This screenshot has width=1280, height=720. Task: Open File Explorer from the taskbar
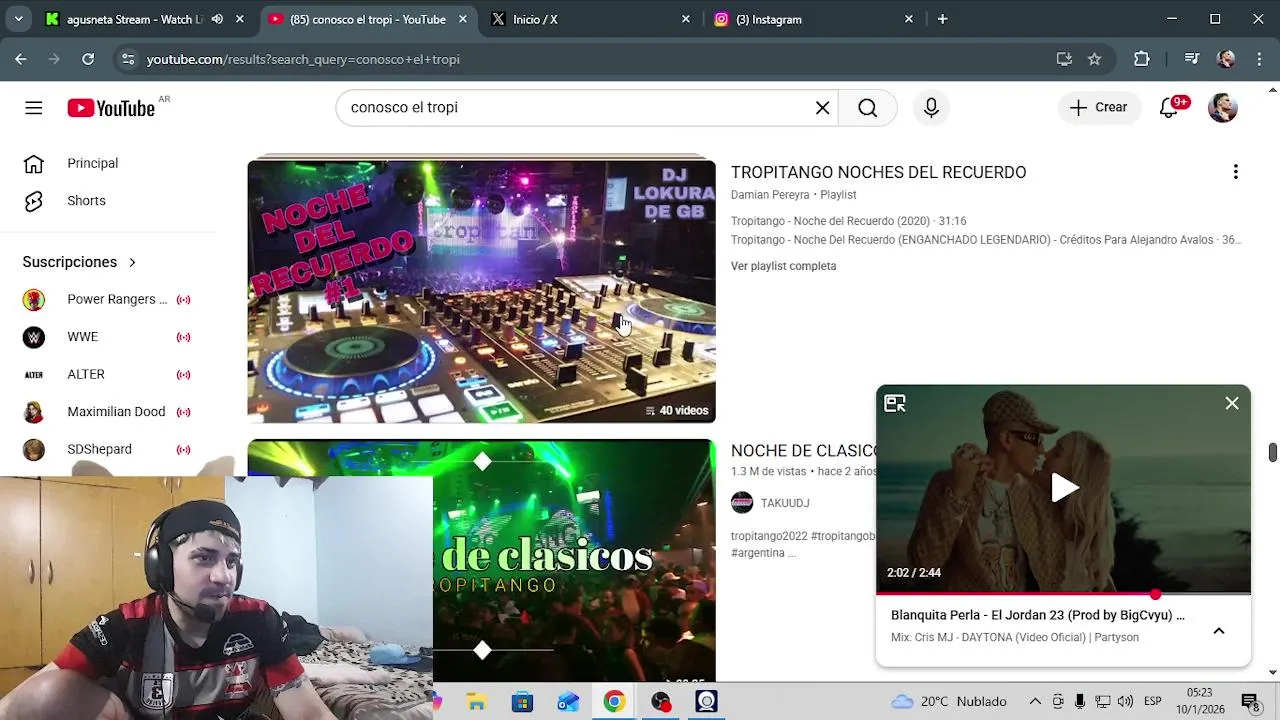coord(476,702)
